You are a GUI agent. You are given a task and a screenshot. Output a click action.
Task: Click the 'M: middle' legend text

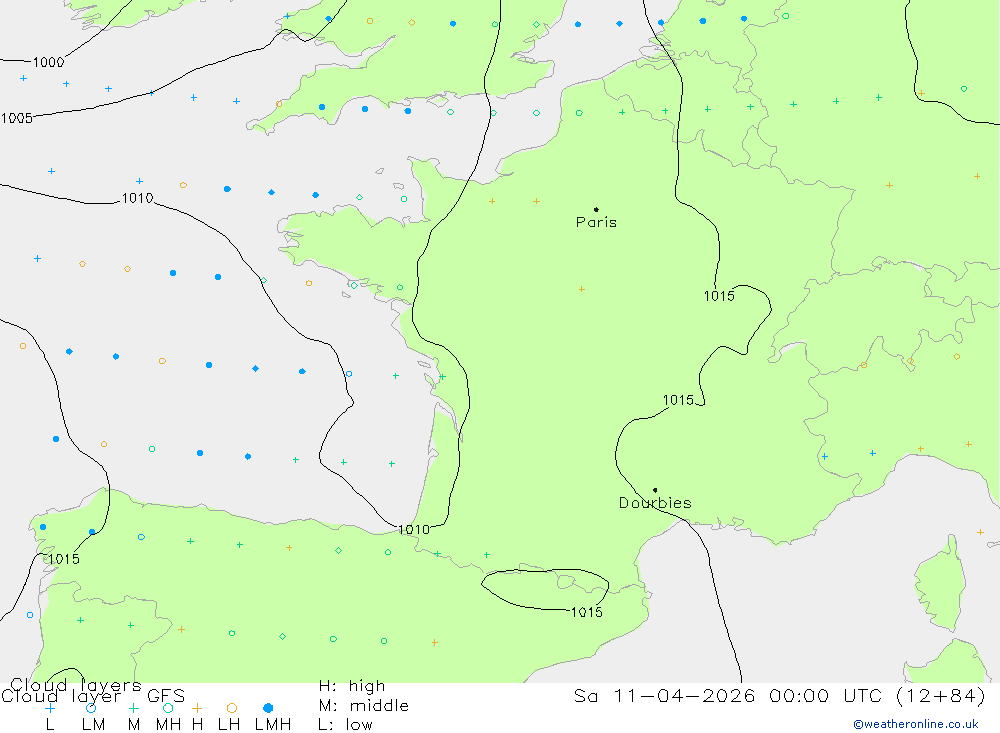(364, 706)
